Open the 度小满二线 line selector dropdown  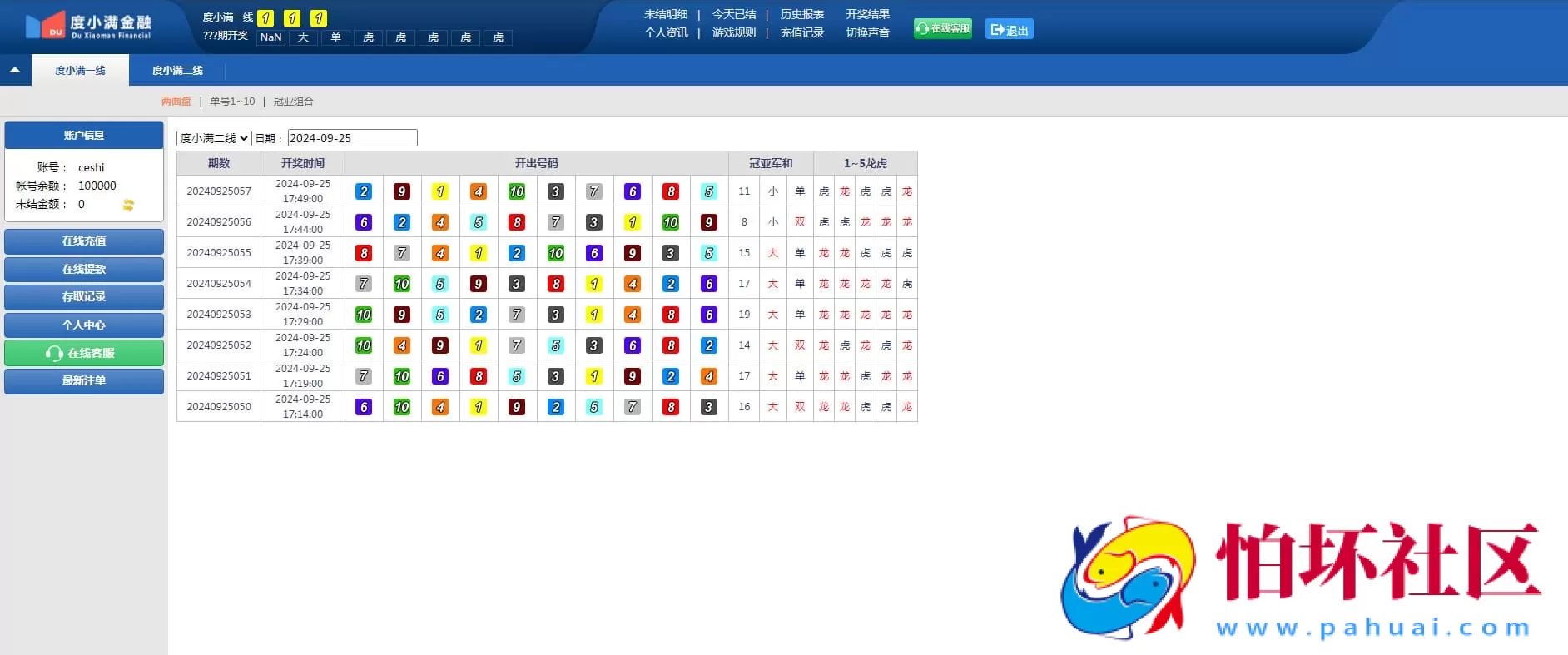214,138
